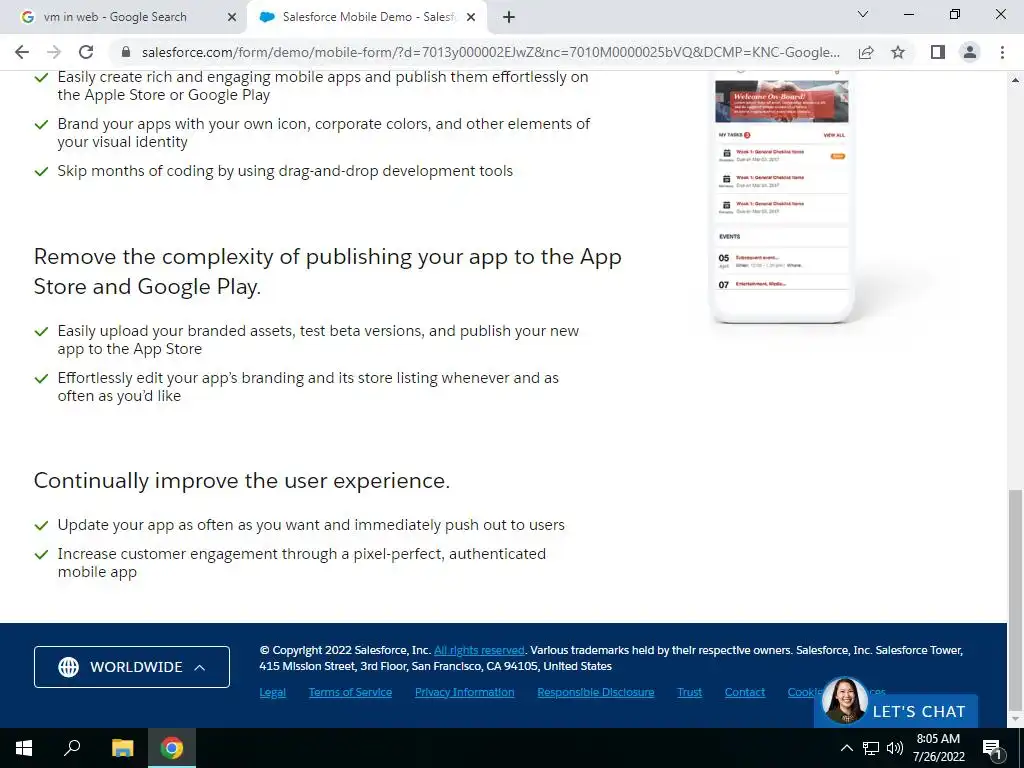Image resolution: width=1024 pixels, height=768 pixels.
Task: Open the Windows Start menu
Action: (x=24, y=748)
